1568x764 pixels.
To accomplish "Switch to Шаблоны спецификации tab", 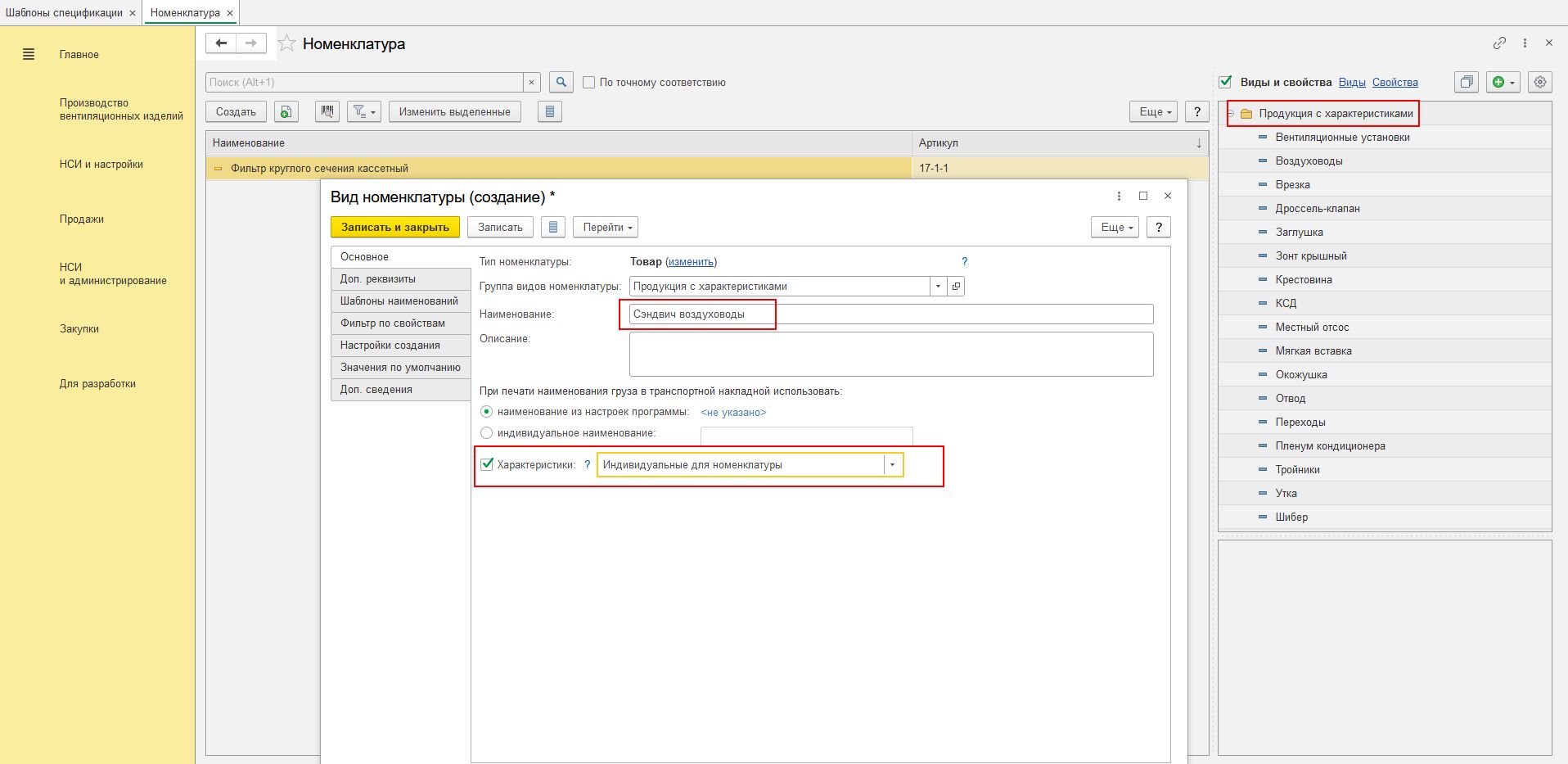I will (64, 13).
